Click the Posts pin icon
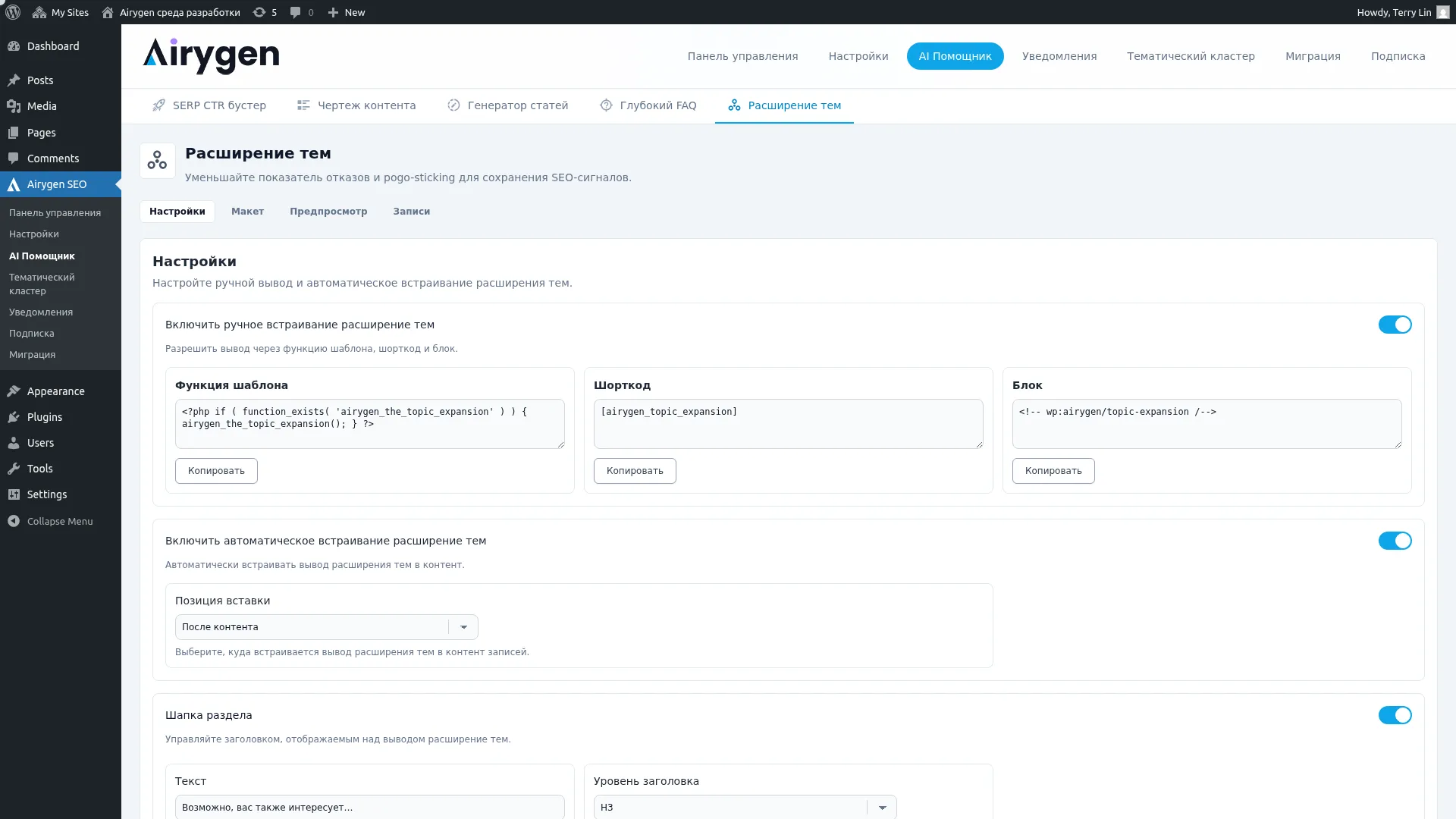Viewport: 1456px width, 819px height. click(14, 80)
